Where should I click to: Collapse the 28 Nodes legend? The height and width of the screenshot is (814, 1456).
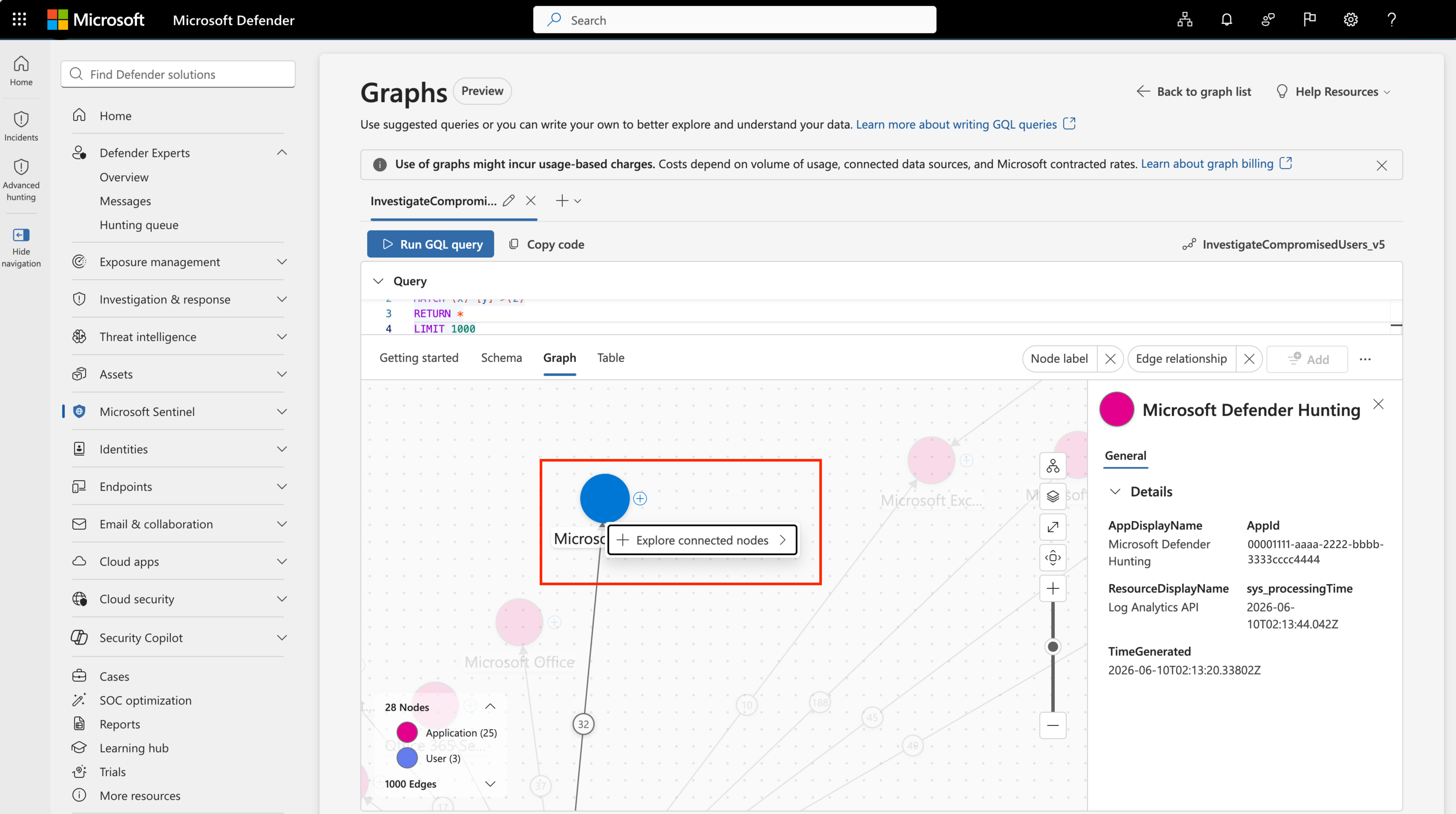click(490, 707)
